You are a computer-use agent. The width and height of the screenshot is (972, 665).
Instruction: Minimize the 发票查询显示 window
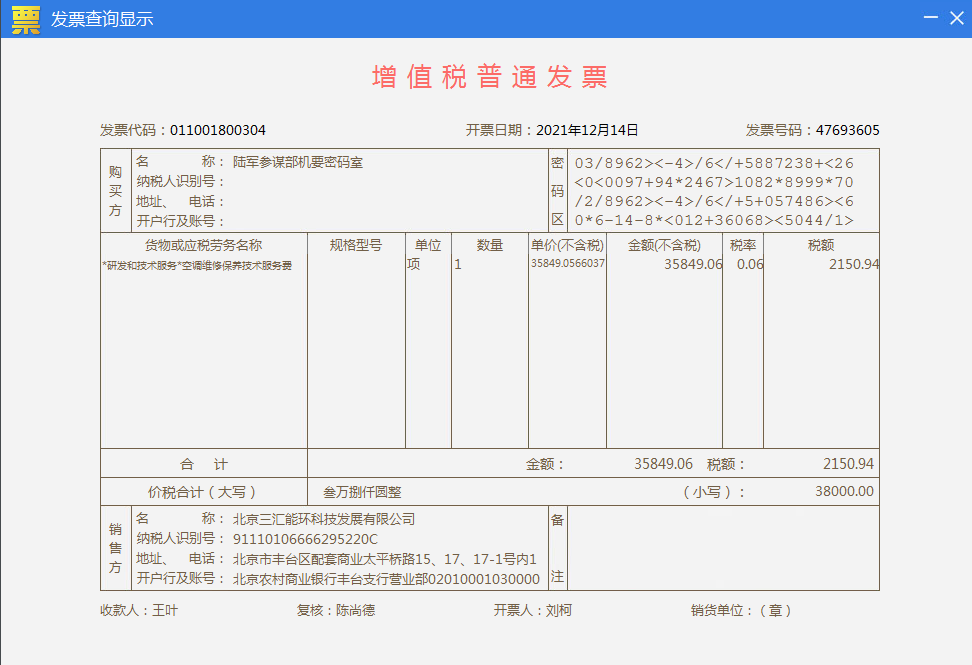pos(930,19)
